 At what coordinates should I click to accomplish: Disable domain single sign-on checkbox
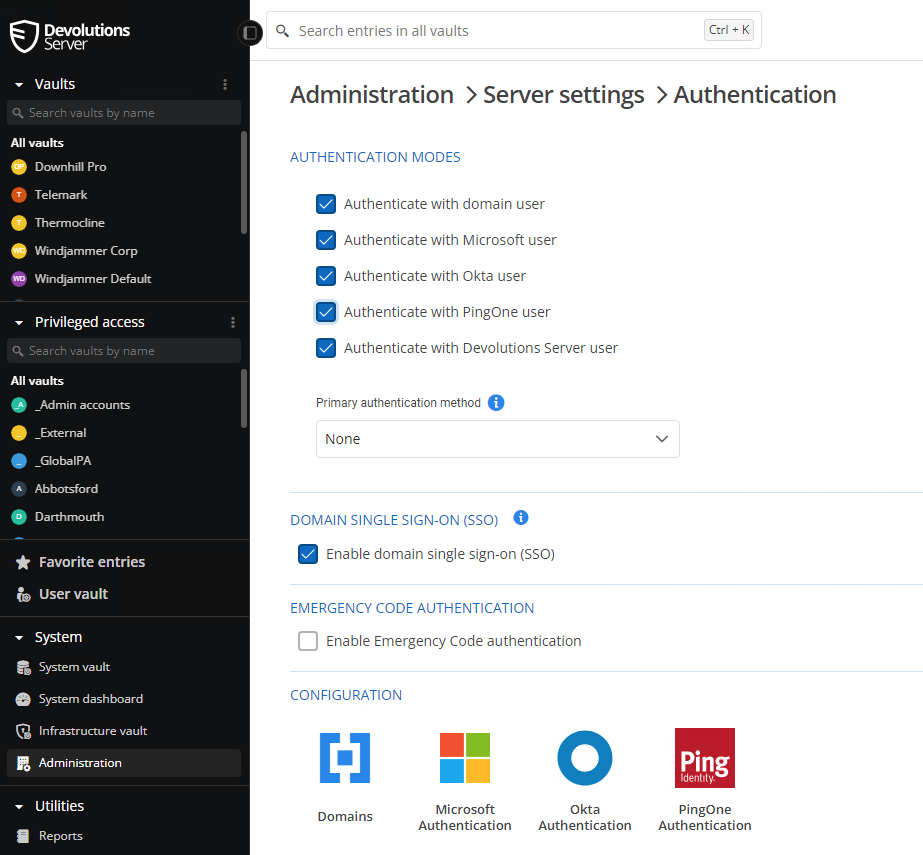308,554
